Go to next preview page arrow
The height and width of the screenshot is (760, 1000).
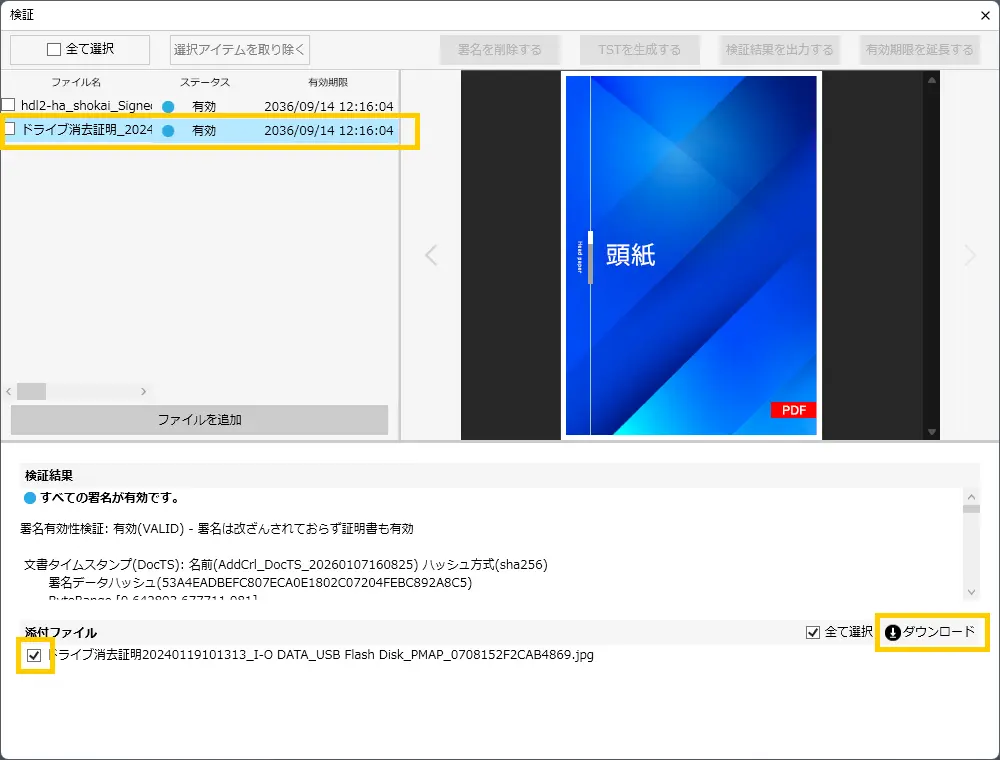pyautogui.click(x=969, y=255)
